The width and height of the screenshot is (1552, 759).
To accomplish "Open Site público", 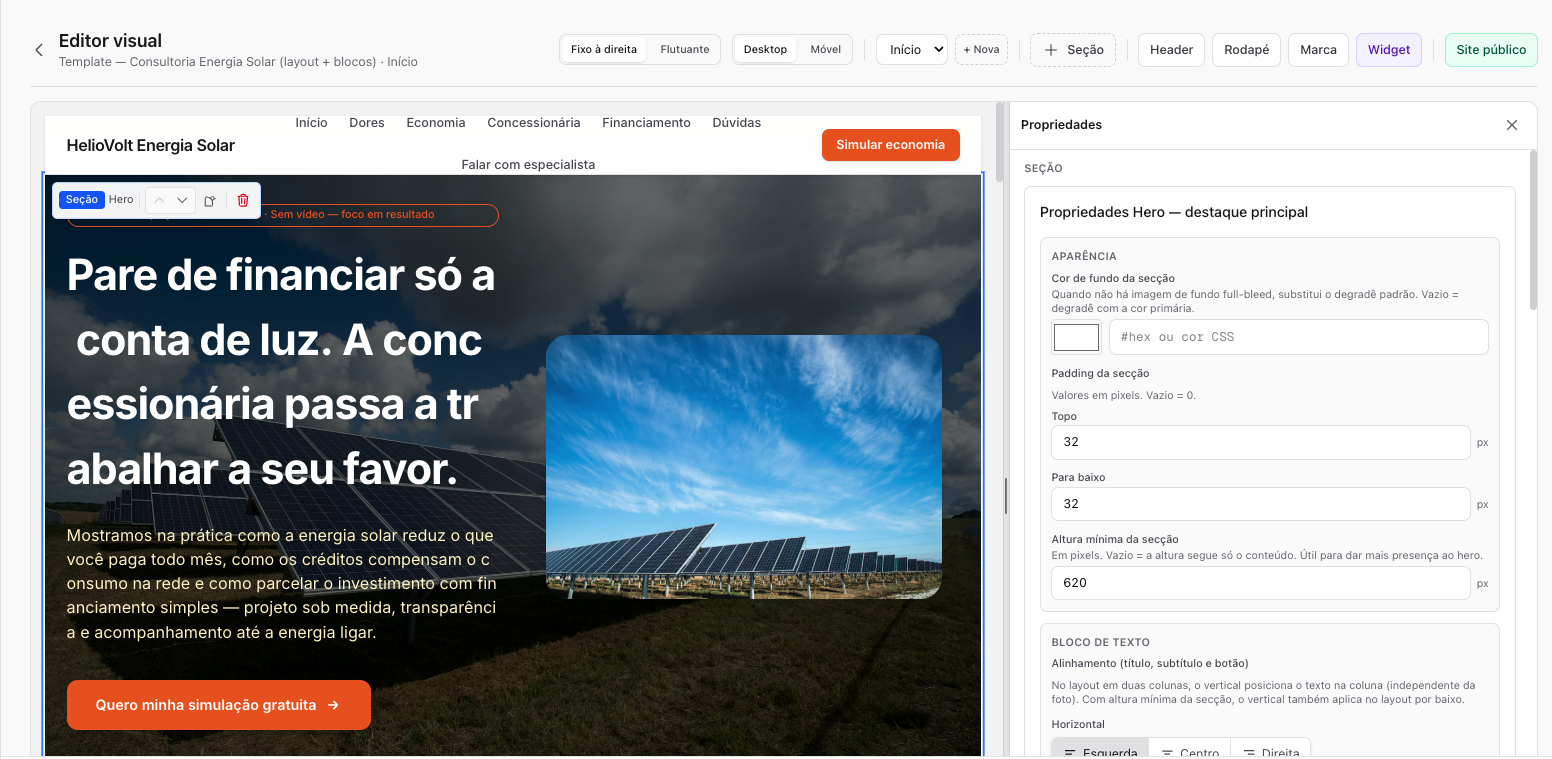I will (x=1491, y=50).
